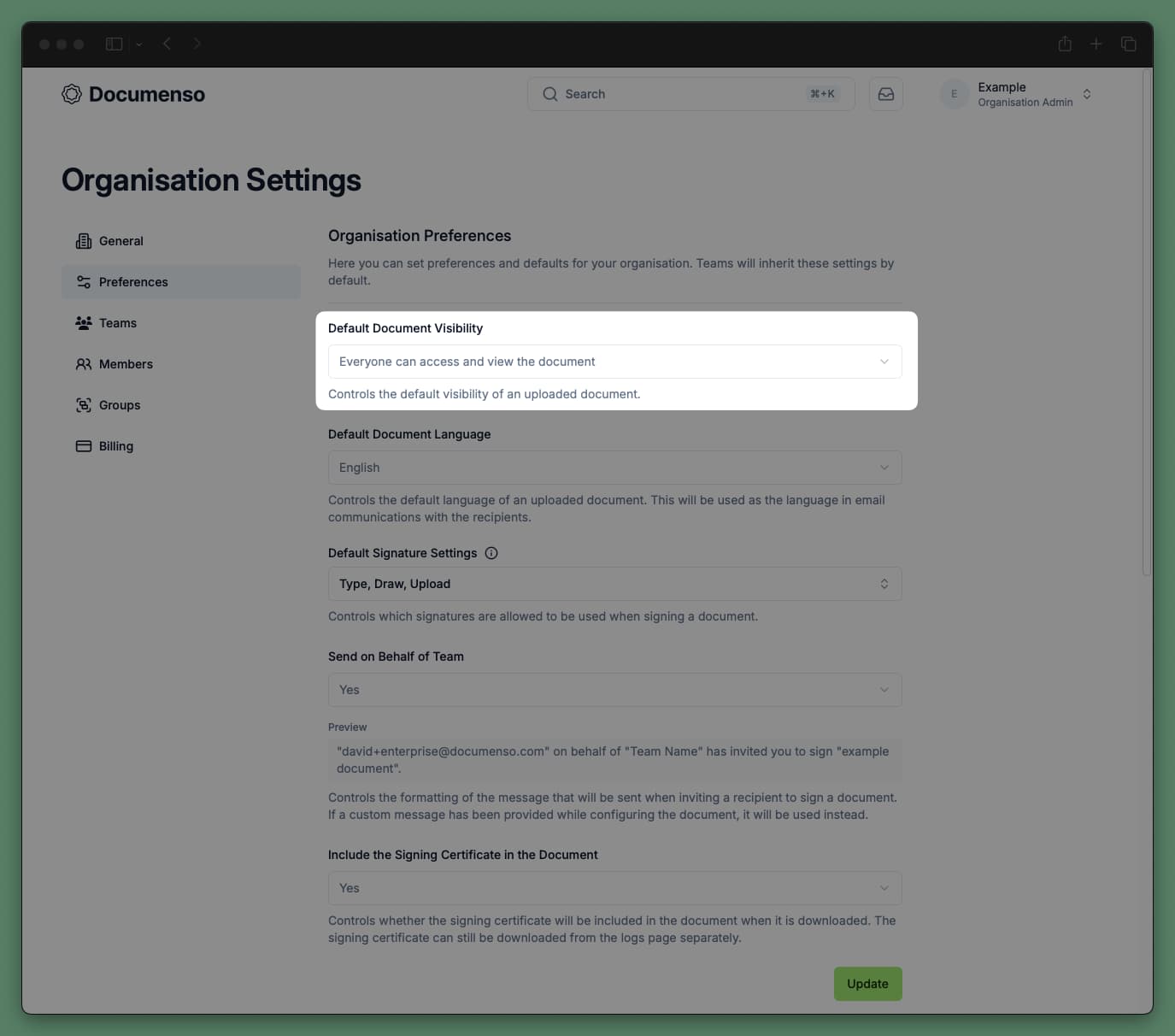Click the browser share icon

tap(1065, 44)
